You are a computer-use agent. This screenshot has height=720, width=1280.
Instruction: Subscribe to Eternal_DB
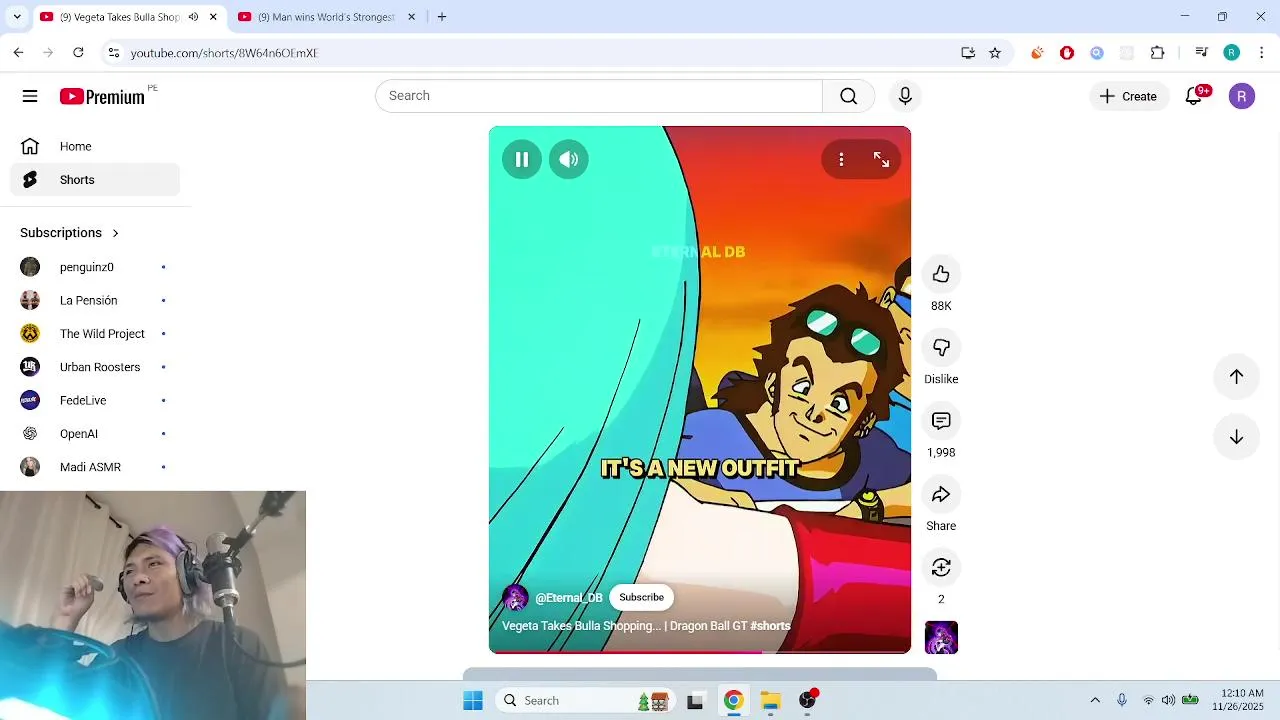click(x=641, y=597)
